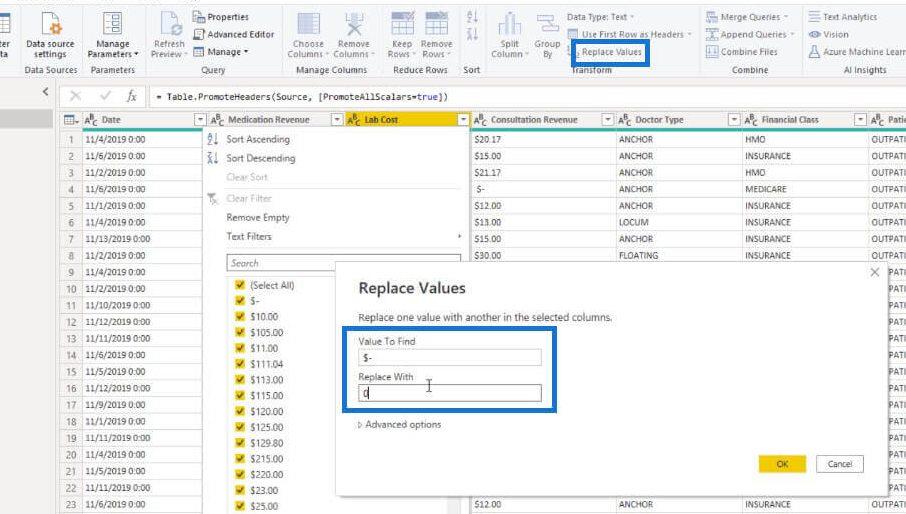This screenshot has height=514, width=906.
Task: Click the Refresh Preview icon
Action: pyautogui.click(x=169, y=24)
